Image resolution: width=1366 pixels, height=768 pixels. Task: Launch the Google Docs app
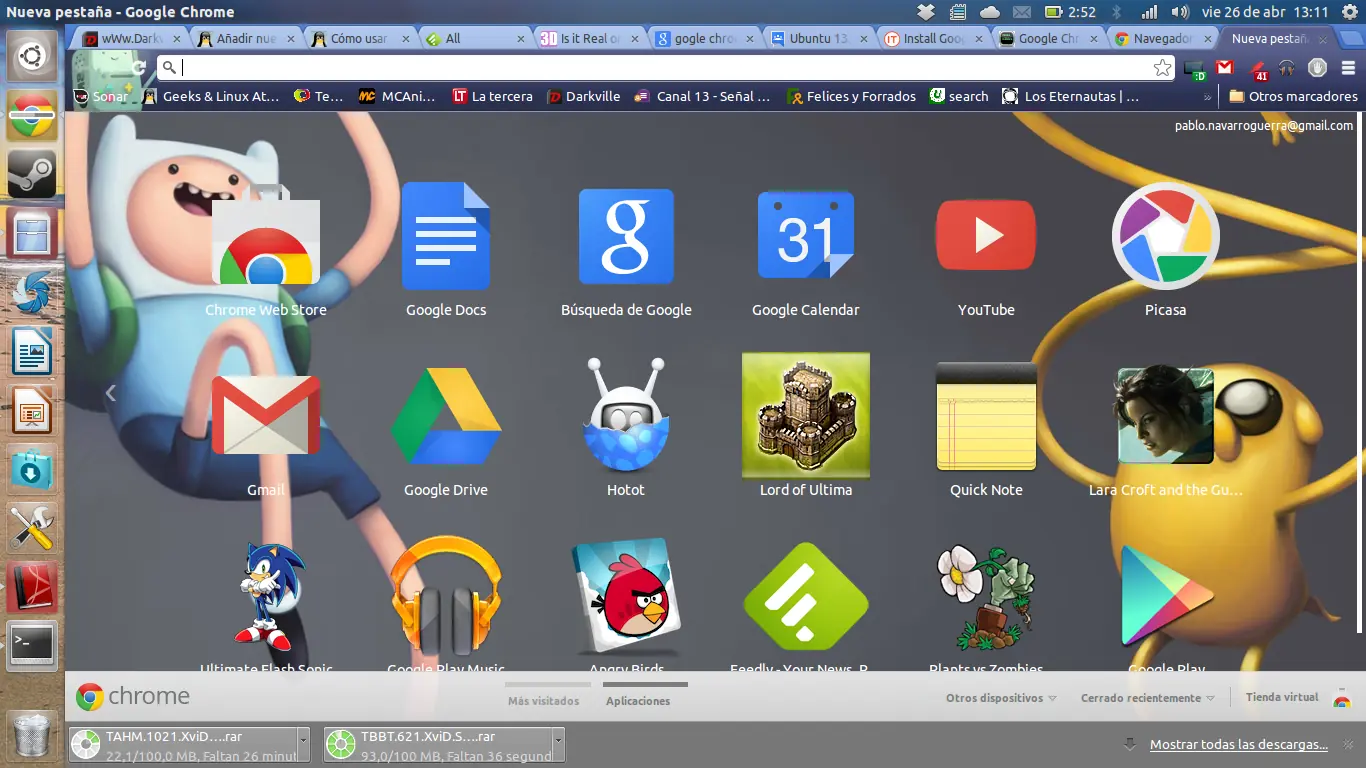point(446,236)
